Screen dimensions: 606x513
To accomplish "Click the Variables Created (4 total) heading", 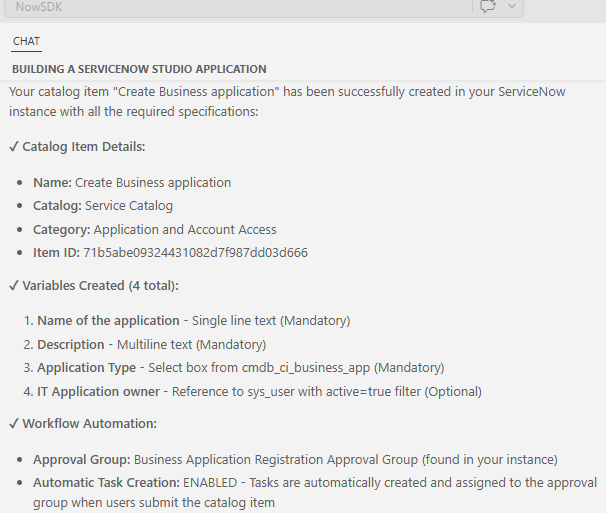I will (100, 286).
